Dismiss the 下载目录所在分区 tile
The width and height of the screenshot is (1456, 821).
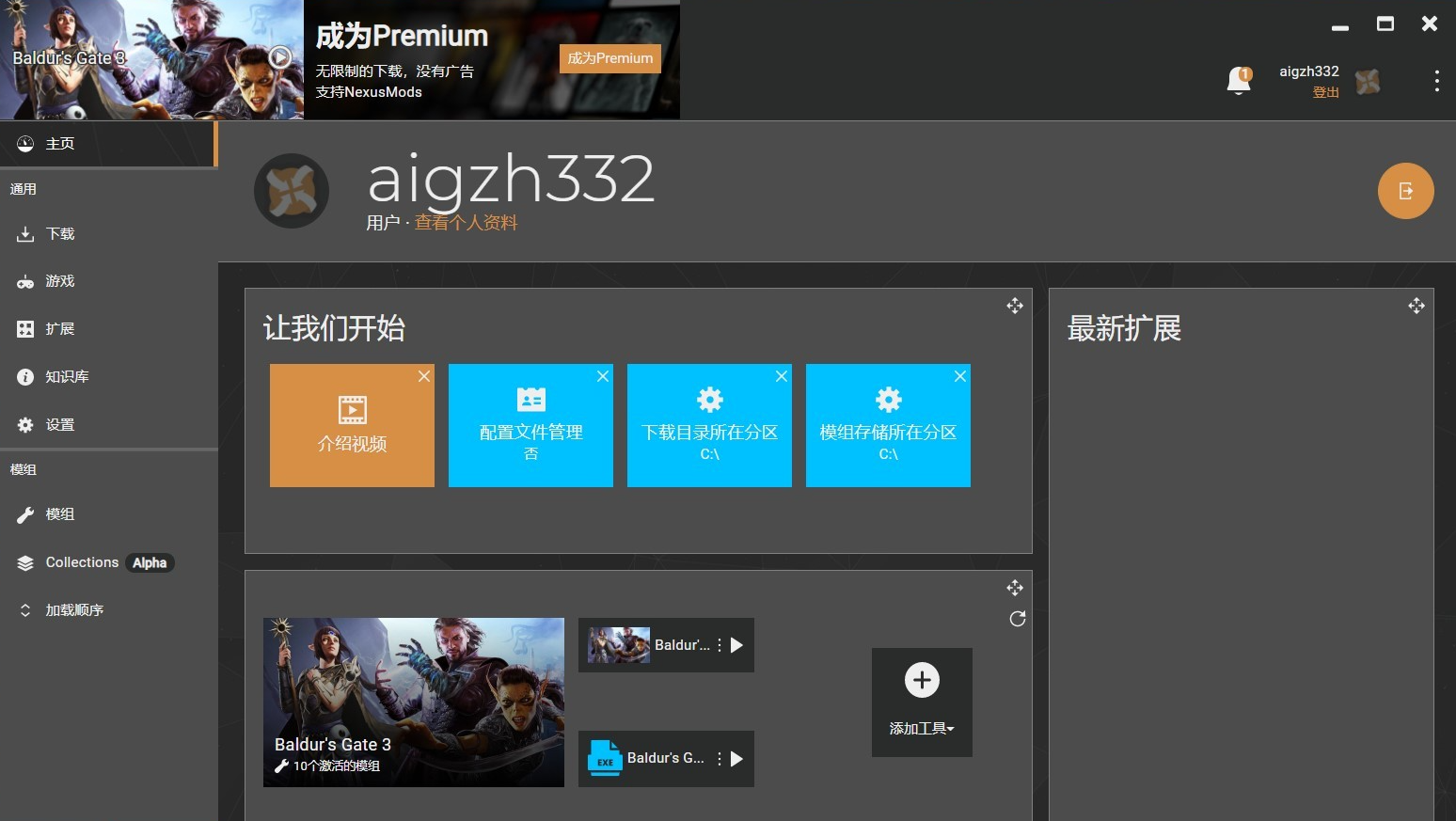pyautogui.click(x=782, y=376)
